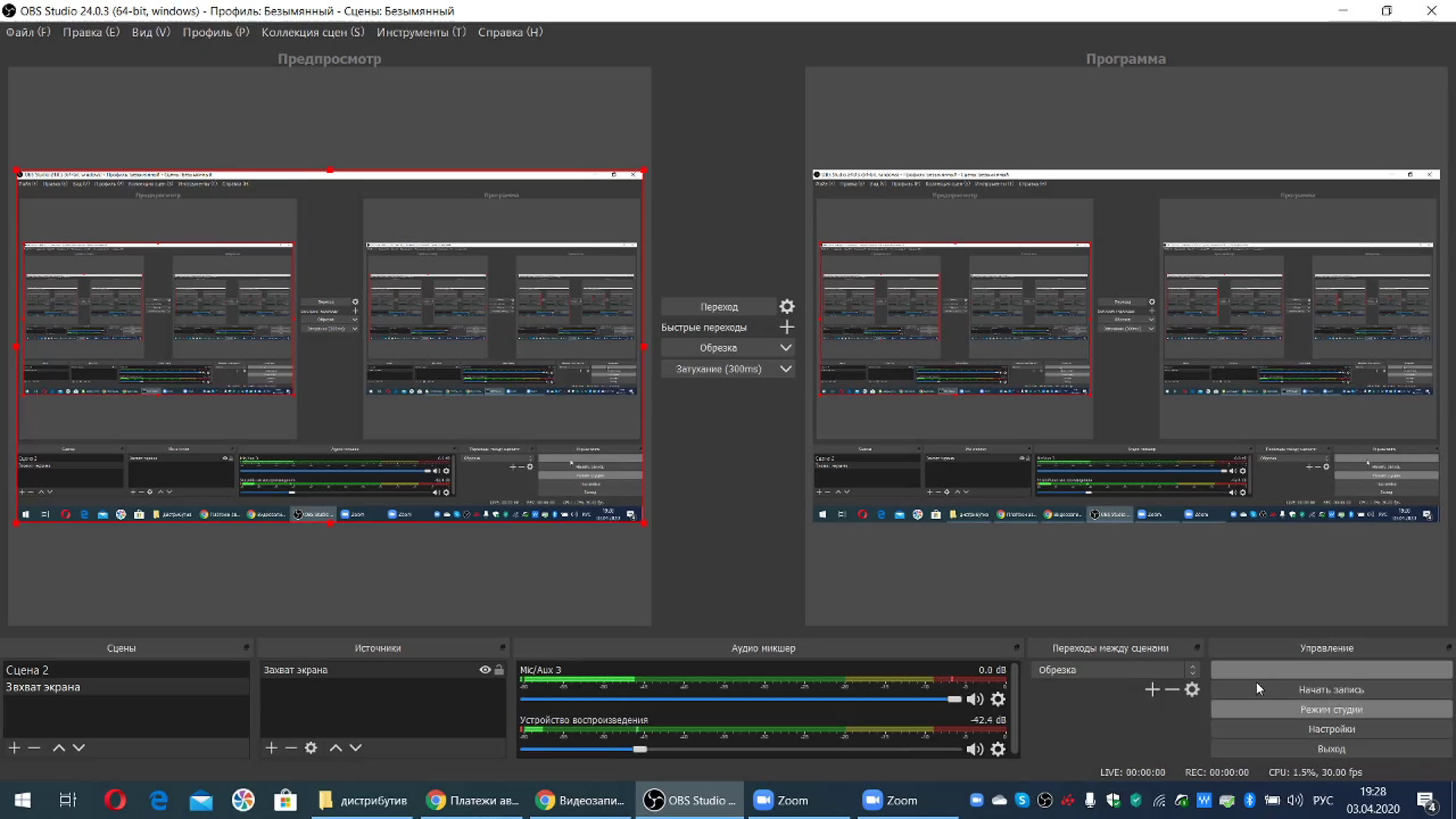This screenshot has width=1456, height=819.
Task: Add a new scene with plus icon
Action: tap(15, 748)
